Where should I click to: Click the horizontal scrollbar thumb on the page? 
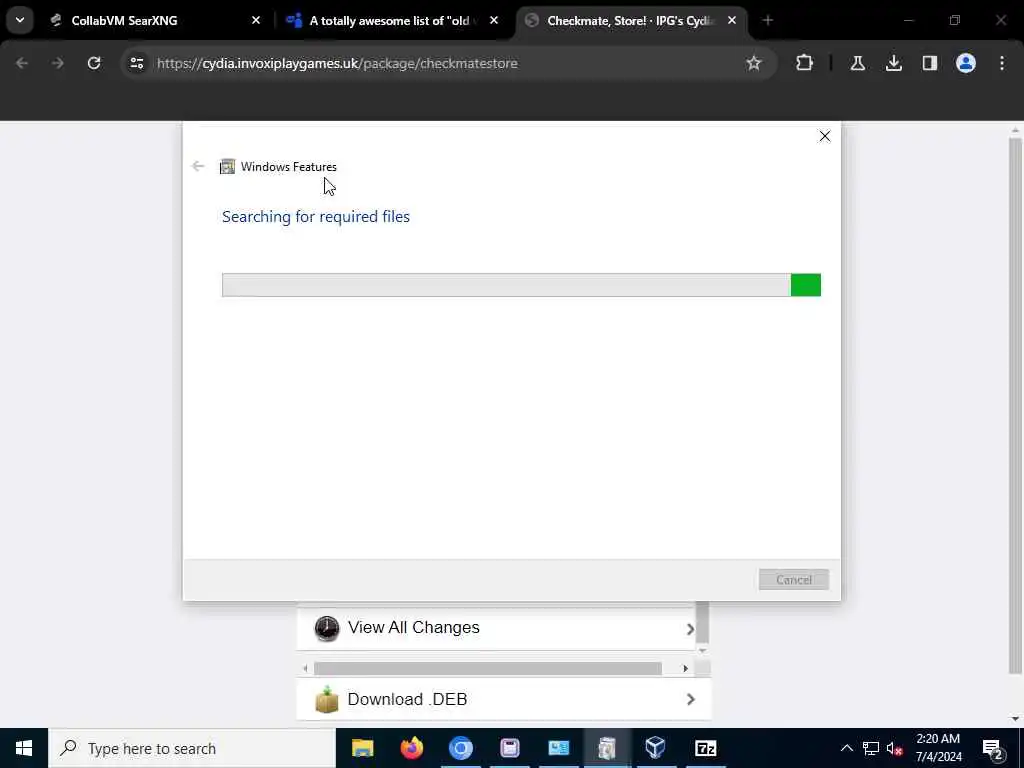click(x=487, y=668)
